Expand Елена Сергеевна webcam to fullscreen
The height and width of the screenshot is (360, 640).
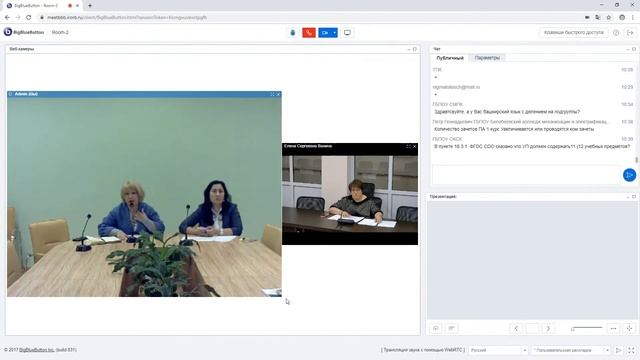tap(408, 146)
